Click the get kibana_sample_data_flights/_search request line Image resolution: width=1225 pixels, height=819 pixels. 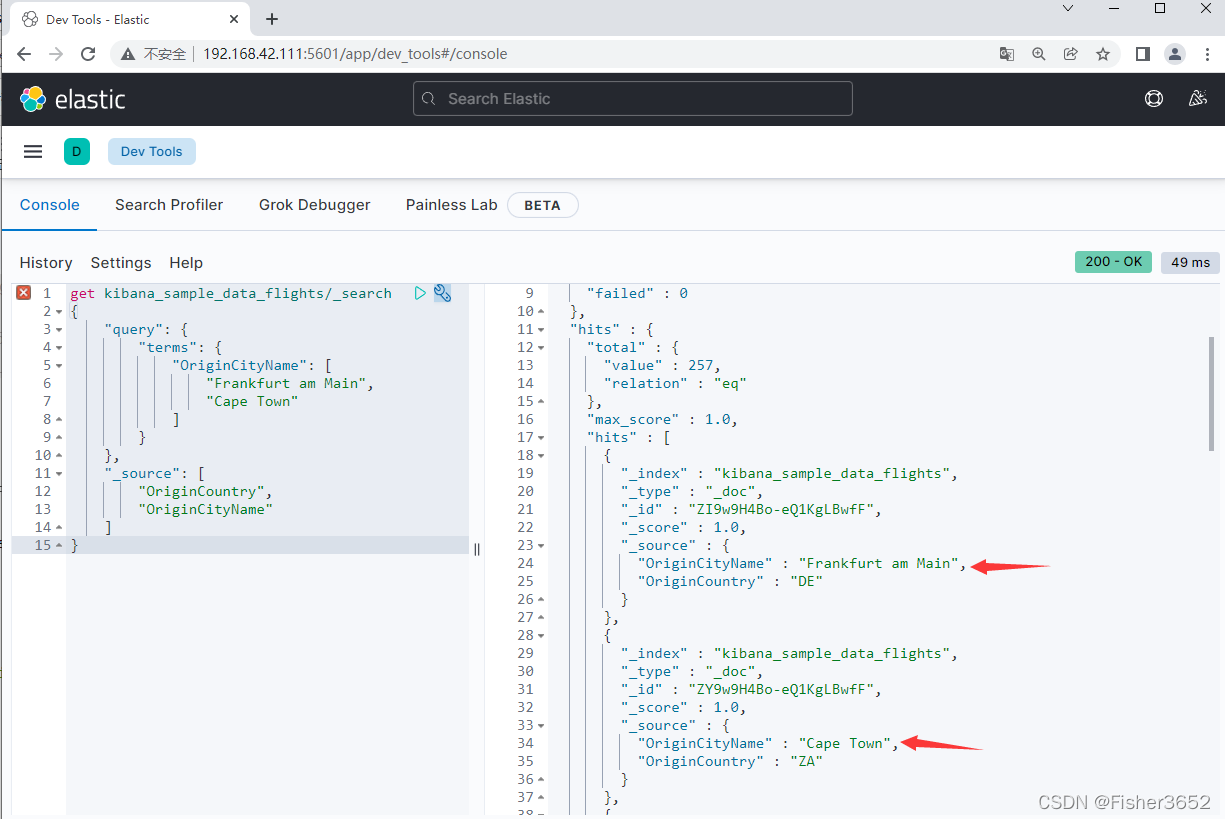(231, 294)
